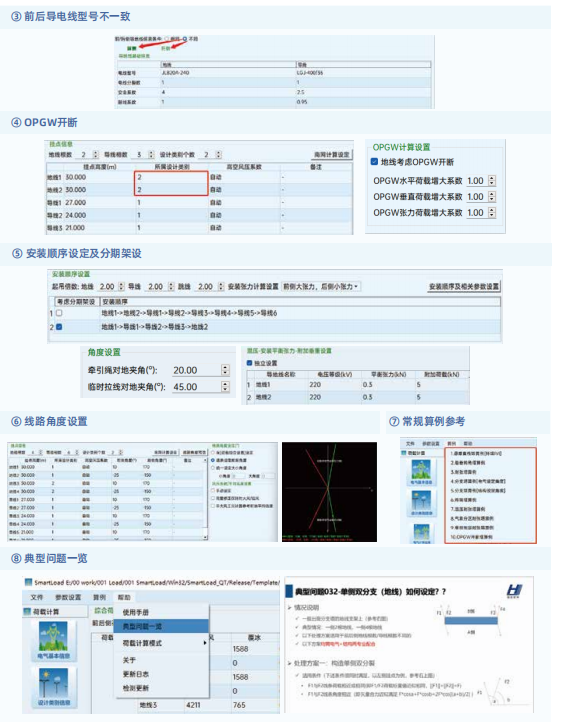Screen dimensions: 563x725
Task: Click the 跳线 起吊倍数 2.00 field
Action: click(205, 287)
